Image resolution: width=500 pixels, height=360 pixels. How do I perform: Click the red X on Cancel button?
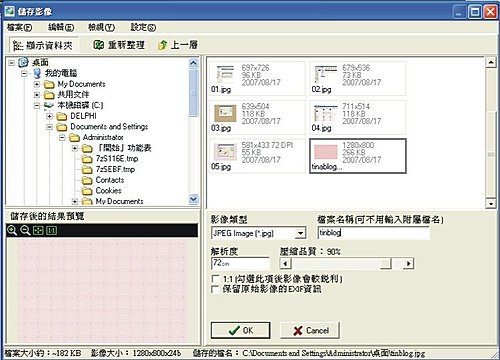298,330
